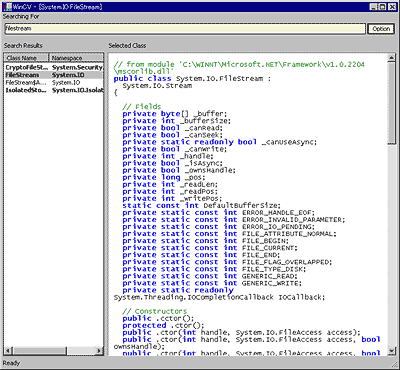
Task: Click results list scroll left arrow
Action: click(9, 351)
